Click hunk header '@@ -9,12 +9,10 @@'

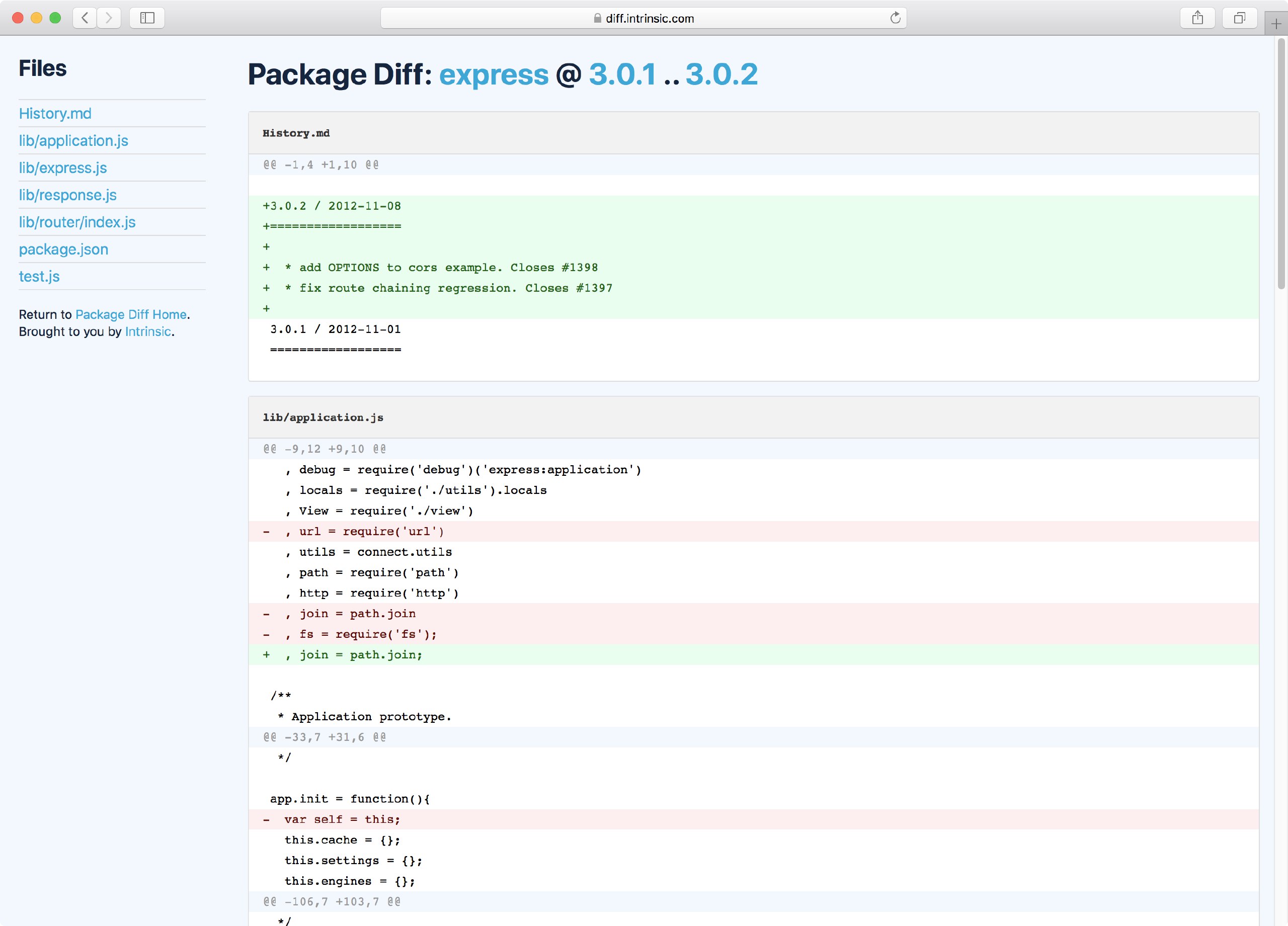pos(753,449)
